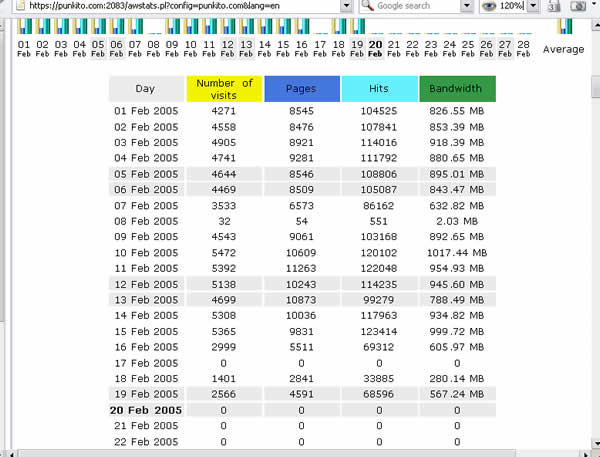This screenshot has width=600, height=457.
Task: Click the '05 Feb 2005' row date
Action: pos(146,174)
